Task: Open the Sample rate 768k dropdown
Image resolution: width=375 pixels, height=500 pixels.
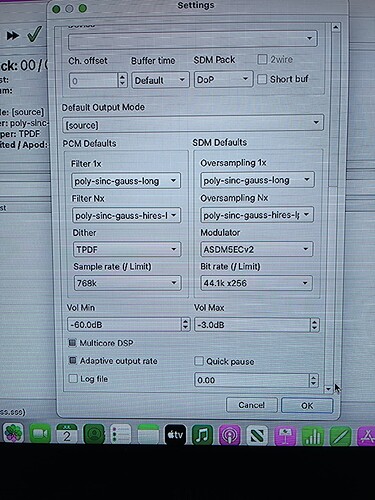Action: (127, 283)
